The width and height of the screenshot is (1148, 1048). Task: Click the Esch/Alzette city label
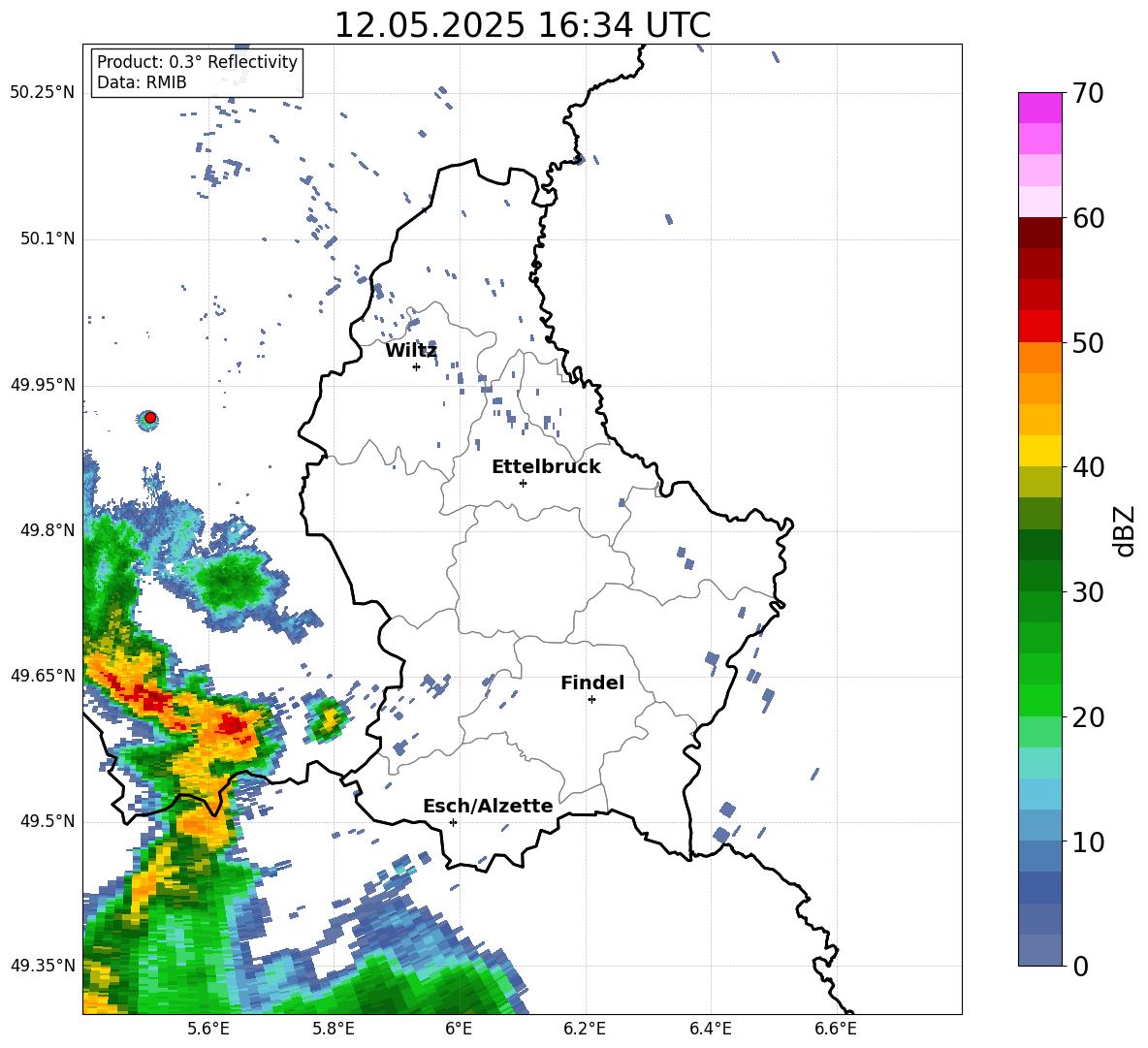click(x=488, y=807)
